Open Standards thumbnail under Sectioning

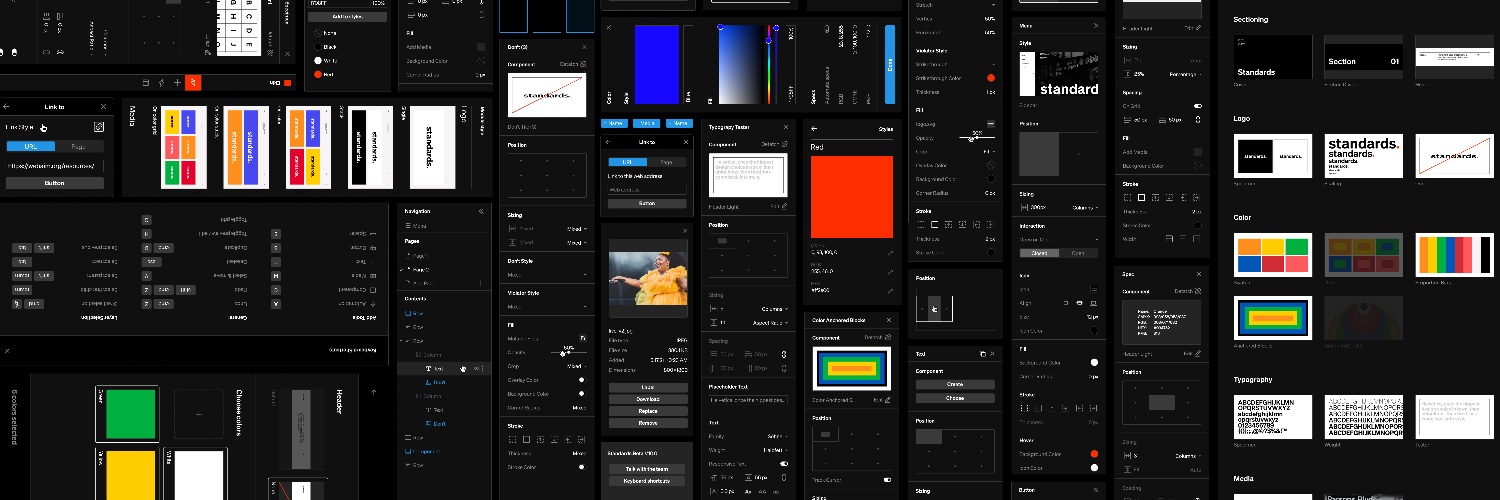(1272, 57)
